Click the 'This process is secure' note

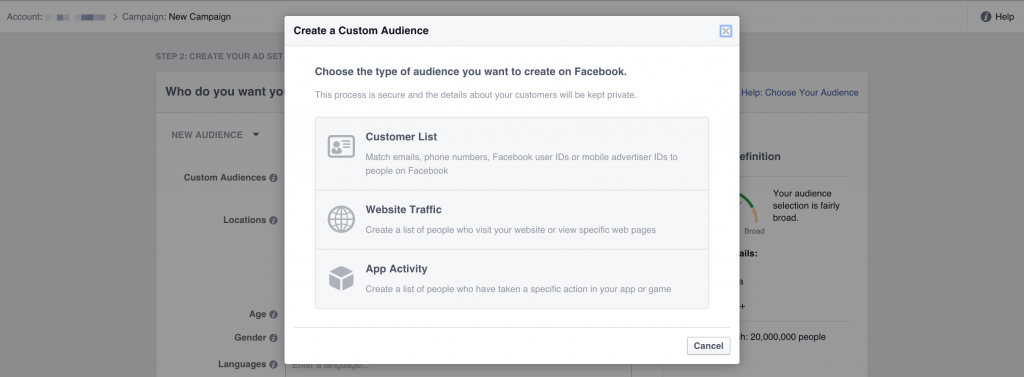tap(475, 95)
